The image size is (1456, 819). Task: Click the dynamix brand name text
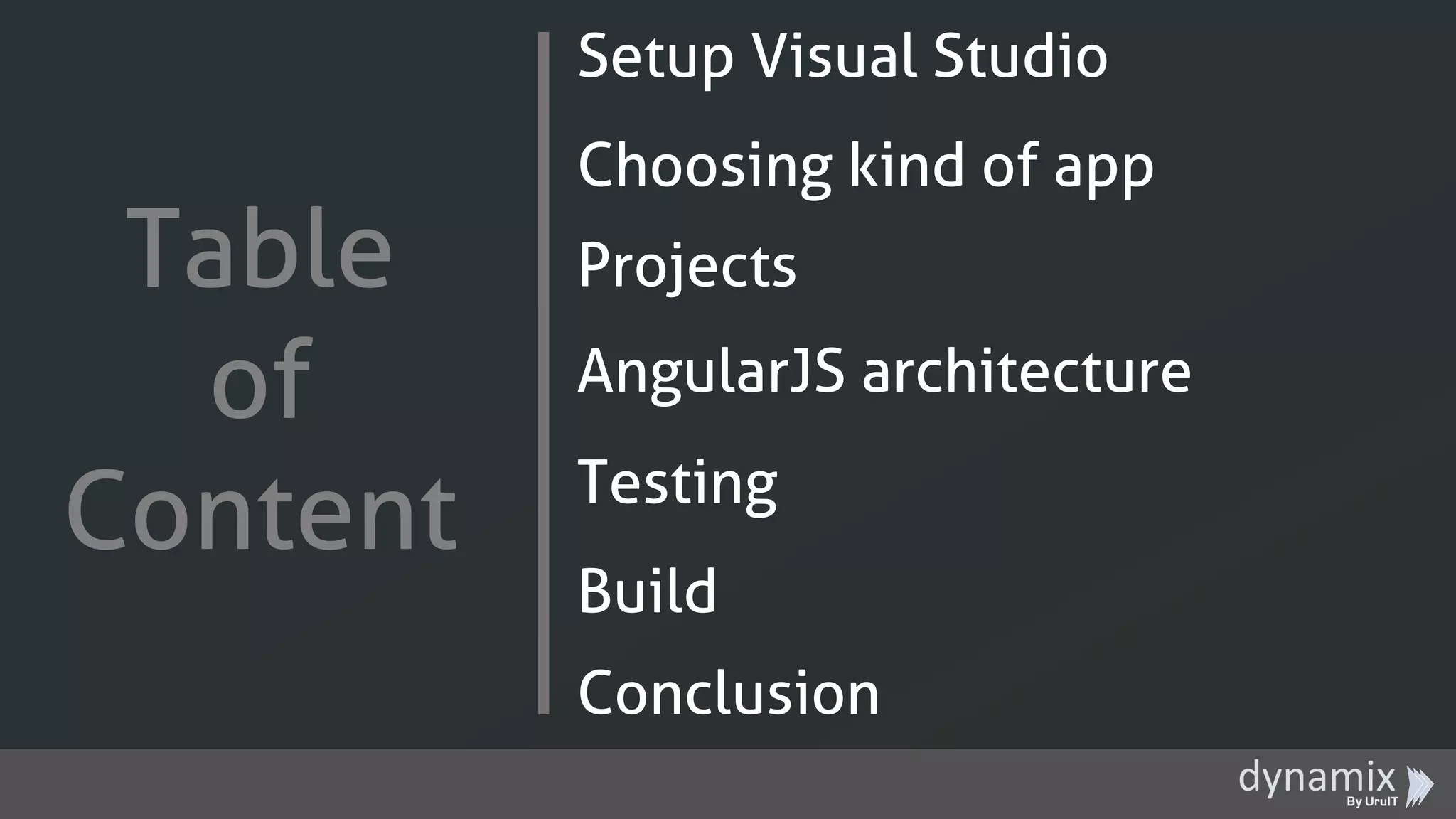pyautogui.click(x=1317, y=777)
